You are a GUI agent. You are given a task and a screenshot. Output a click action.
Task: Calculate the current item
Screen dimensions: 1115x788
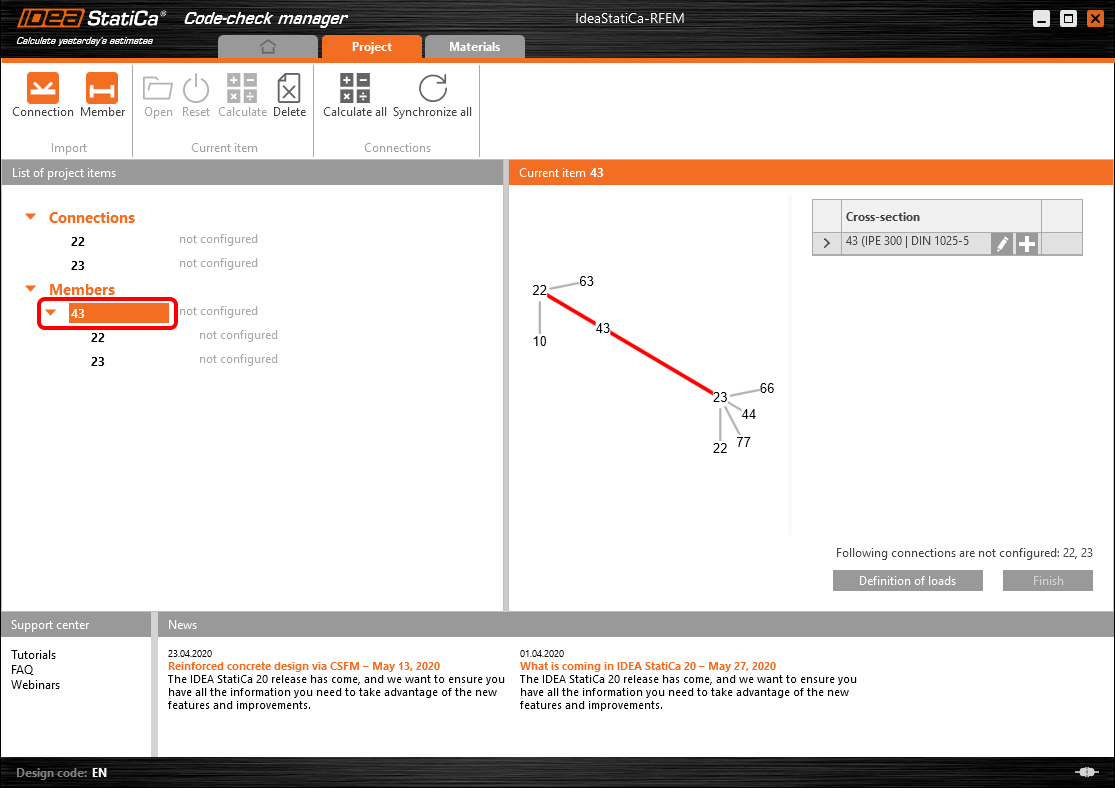[242, 95]
